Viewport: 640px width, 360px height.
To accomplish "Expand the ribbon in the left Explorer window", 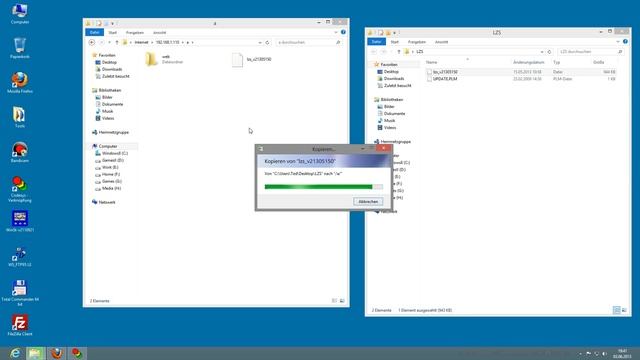I will (336, 32).
